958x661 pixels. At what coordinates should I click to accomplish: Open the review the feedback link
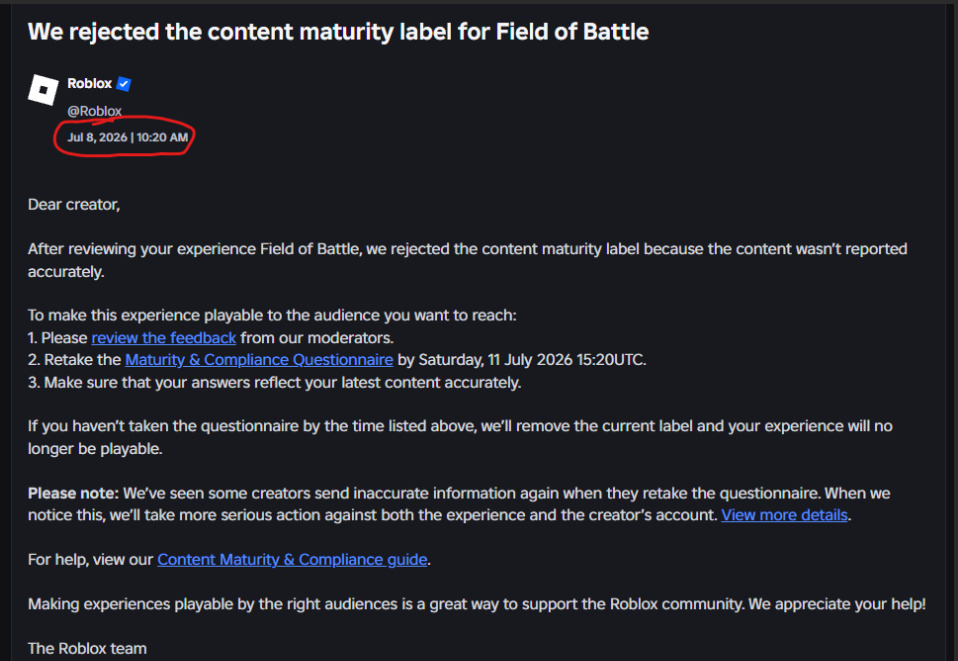pyautogui.click(x=164, y=338)
